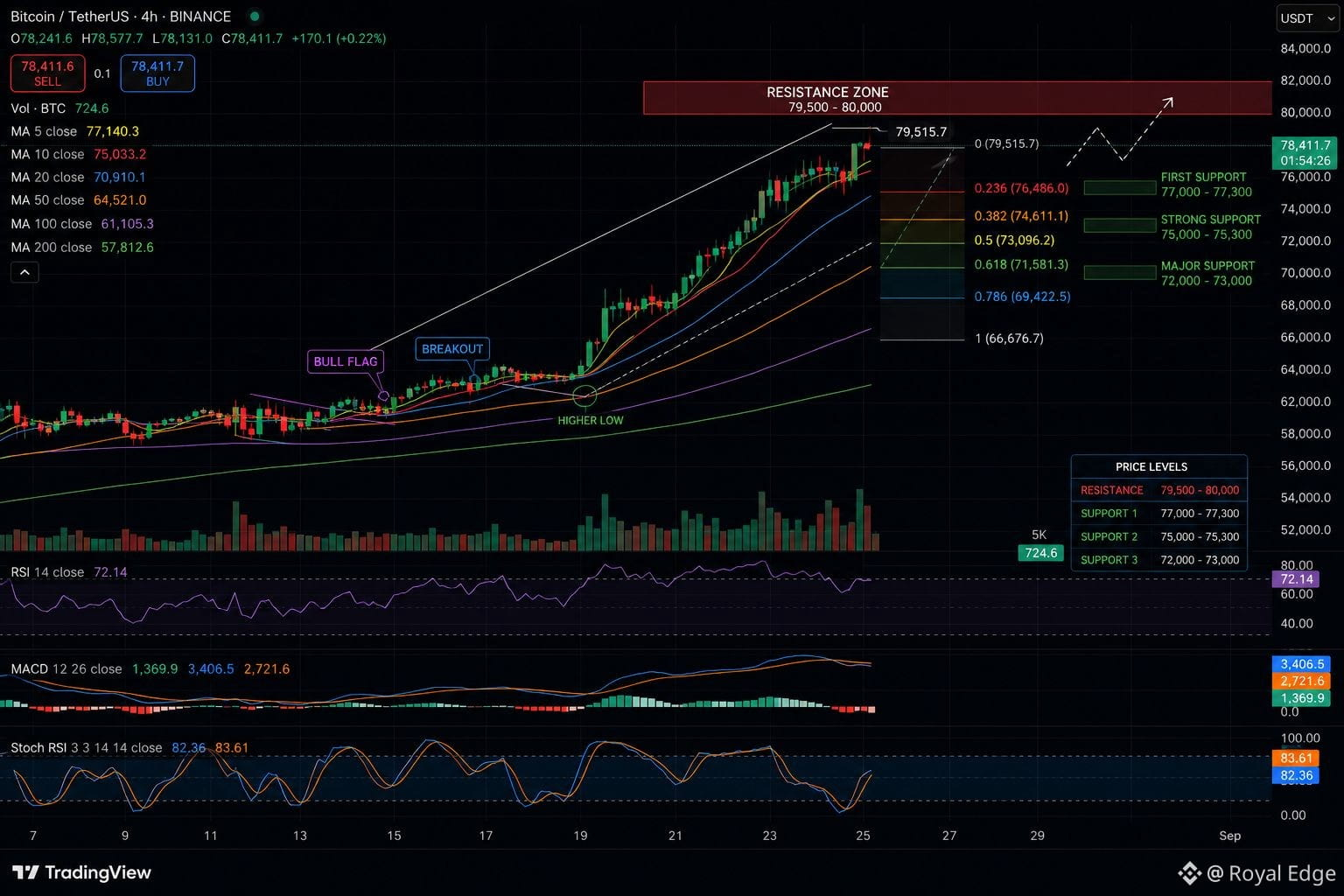Select the MA 5 close legend entry
Image resolution: width=1344 pixels, height=896 pixels.
(x=74, y=131)
